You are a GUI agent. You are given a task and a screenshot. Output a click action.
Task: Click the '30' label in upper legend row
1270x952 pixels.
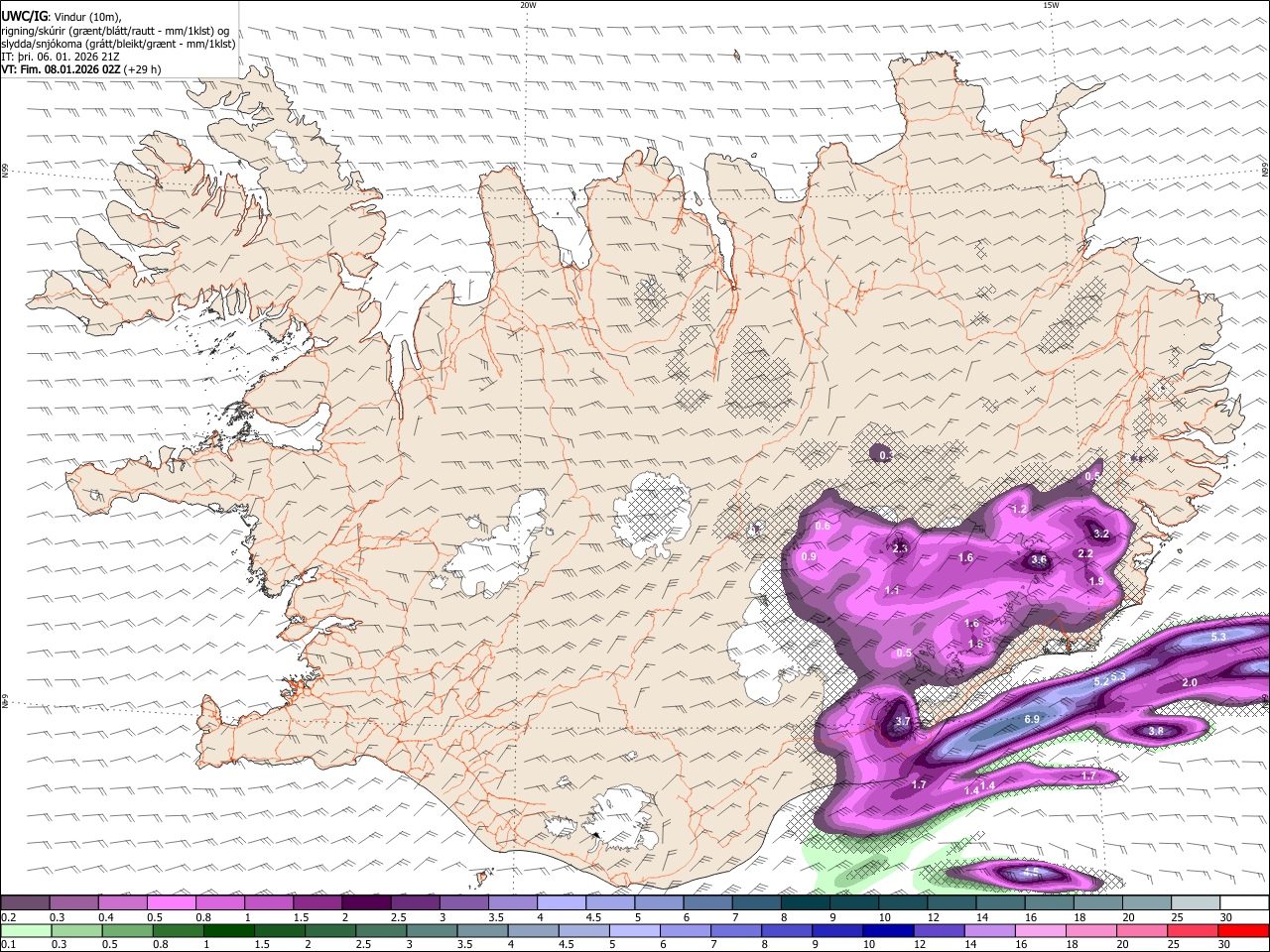pos(1226,917)
